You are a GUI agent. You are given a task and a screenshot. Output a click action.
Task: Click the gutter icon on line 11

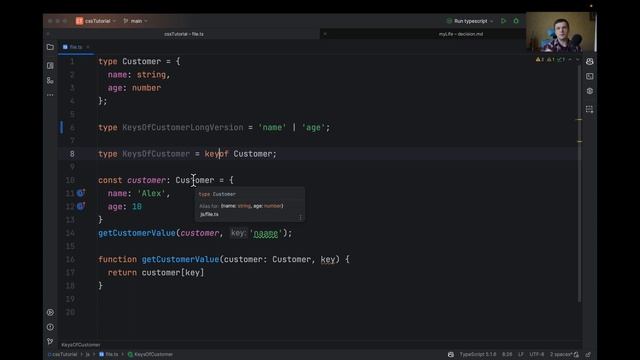pos(81,193)
